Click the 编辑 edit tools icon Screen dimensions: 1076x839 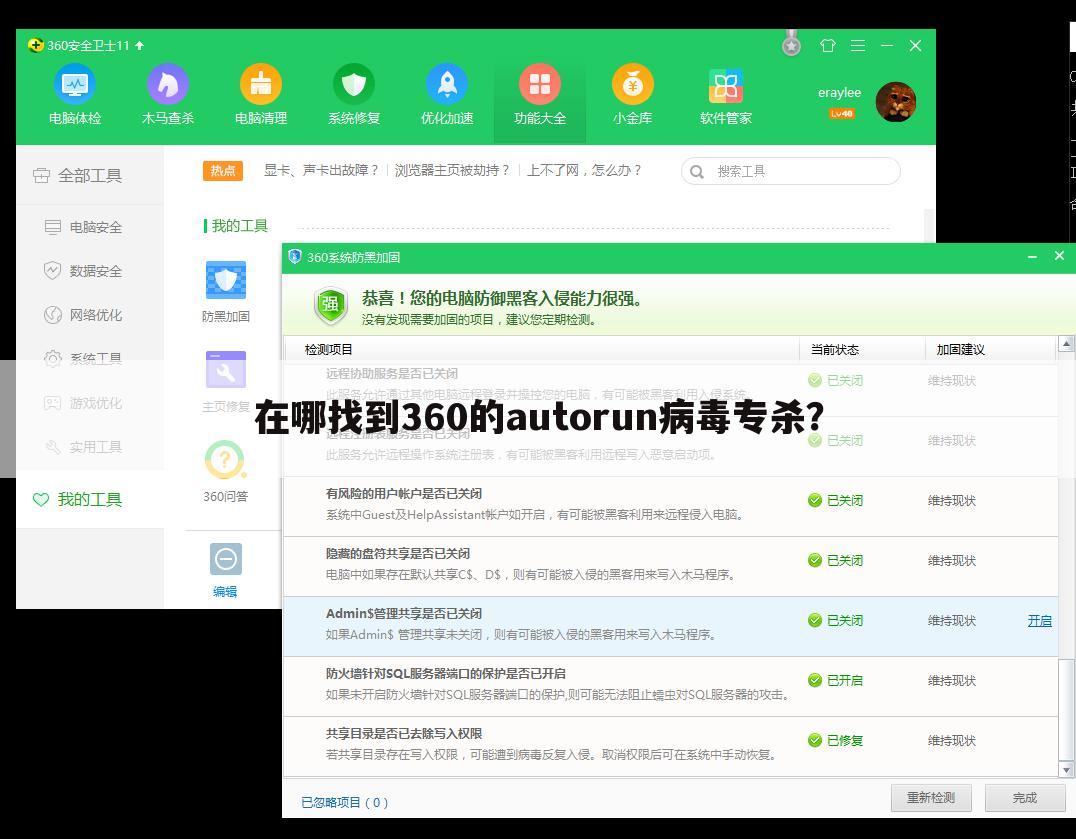click(226, 559)
